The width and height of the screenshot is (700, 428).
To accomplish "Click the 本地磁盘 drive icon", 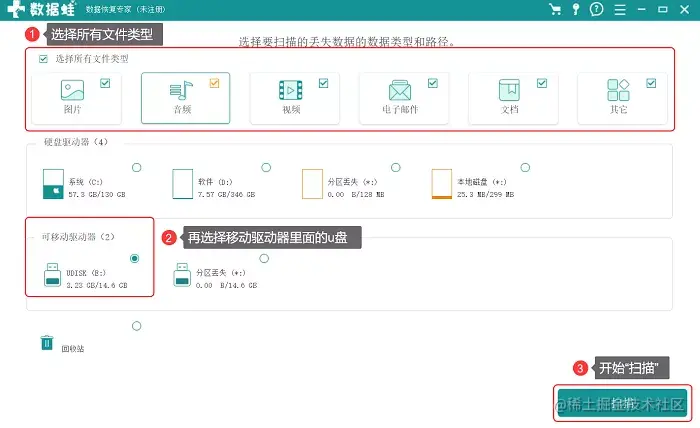I will point(442,184).
